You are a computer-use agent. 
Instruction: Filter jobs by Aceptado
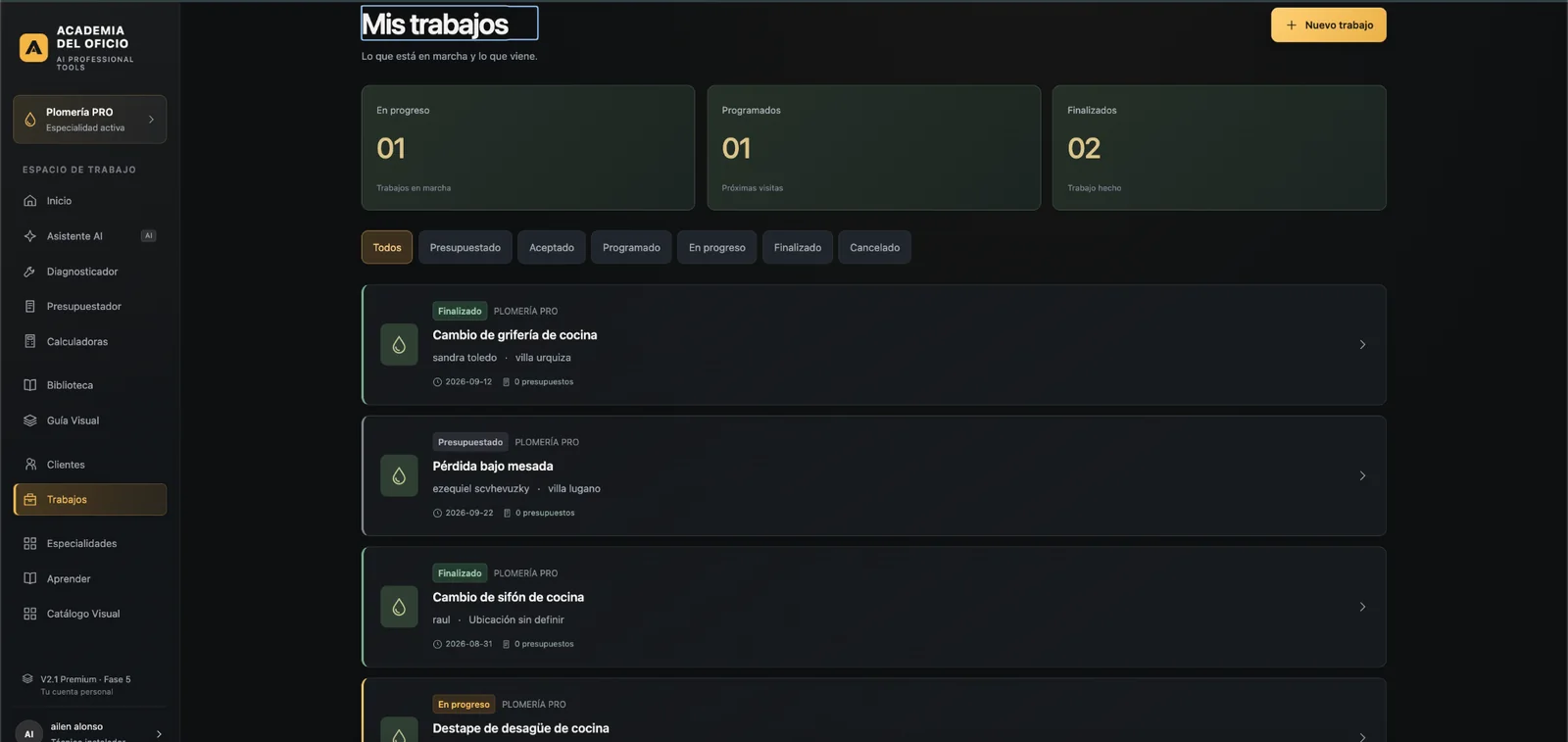tap(552, 248)
